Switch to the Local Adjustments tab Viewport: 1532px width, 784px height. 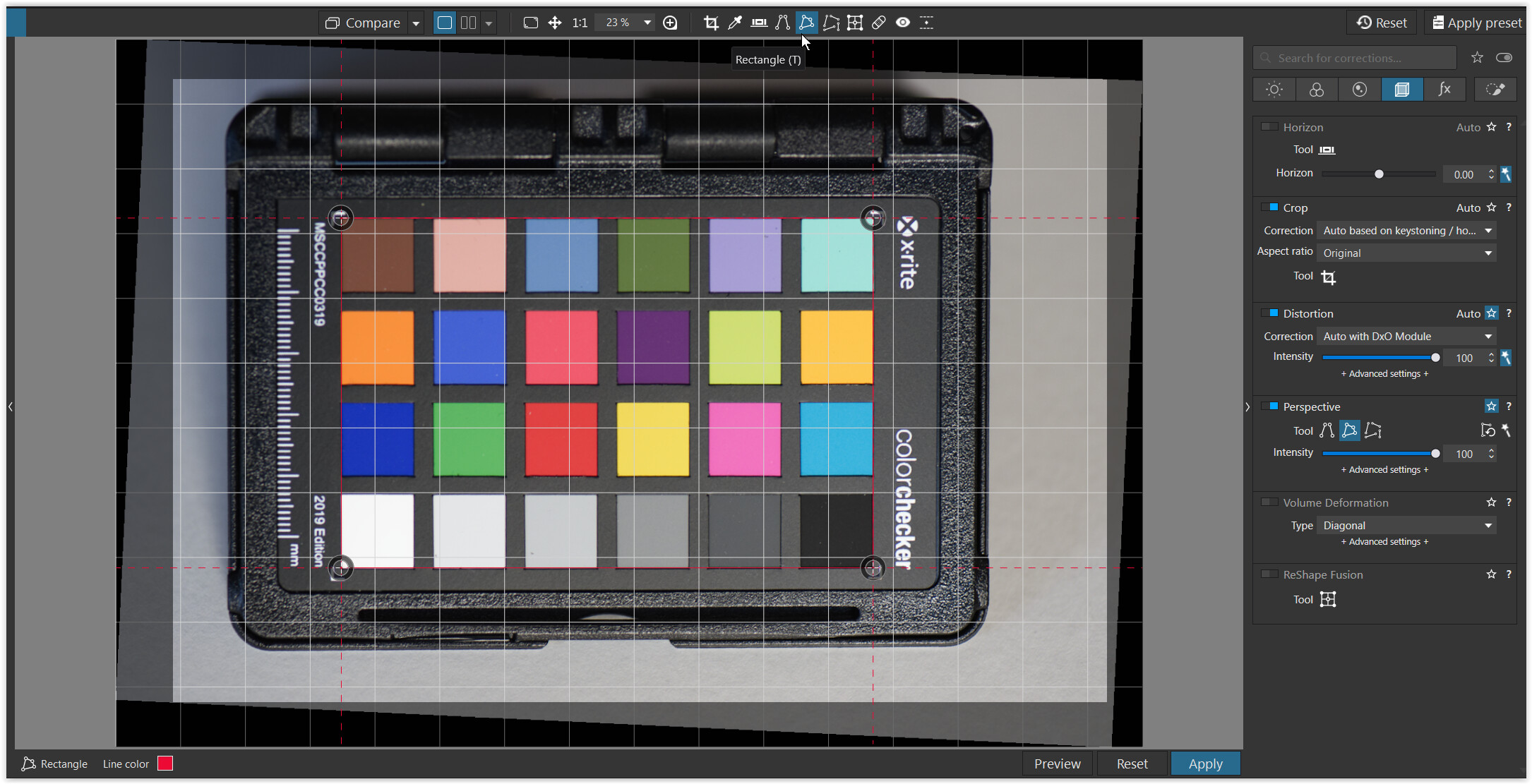click(x=1495, y=90)
